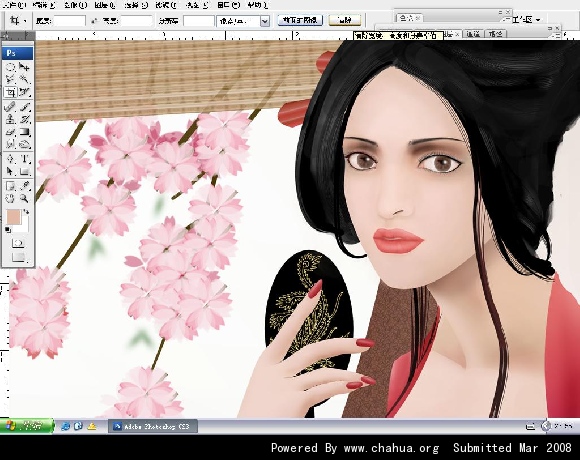Toggle Quick Mask mode
The image size is (580, 460).
18,243
